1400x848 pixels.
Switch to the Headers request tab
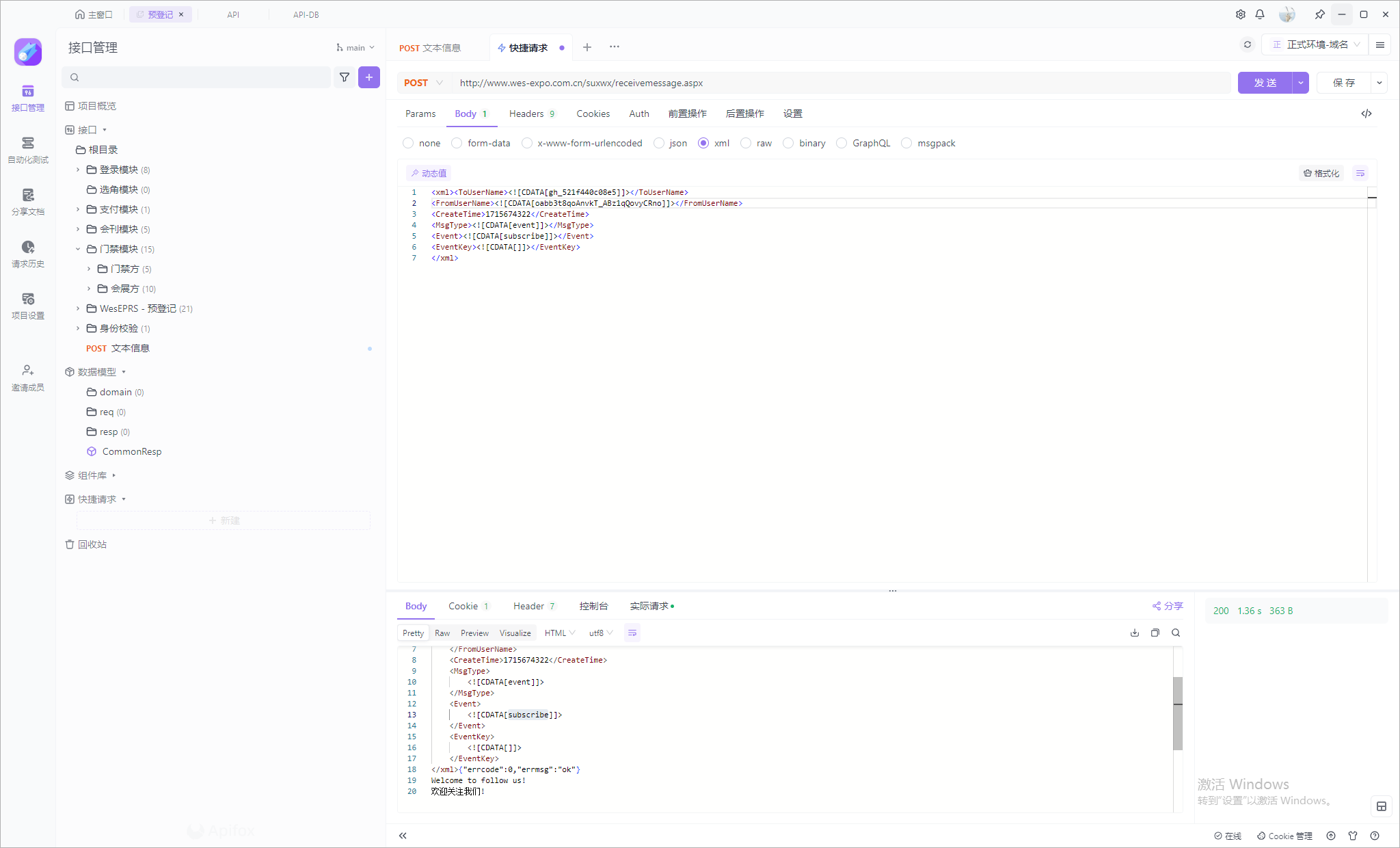[526, 114]
